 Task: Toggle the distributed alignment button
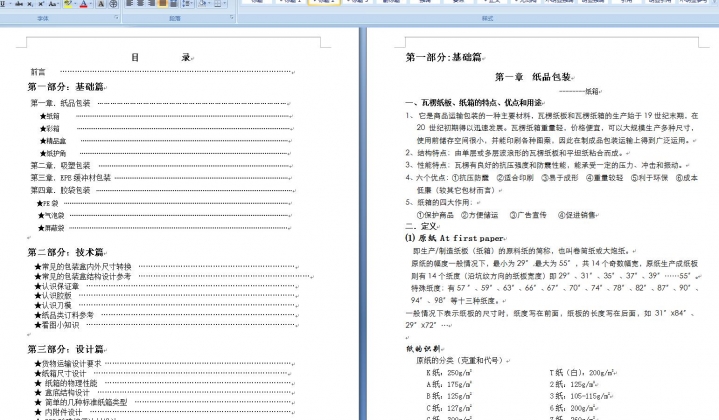tap(173, 3)
